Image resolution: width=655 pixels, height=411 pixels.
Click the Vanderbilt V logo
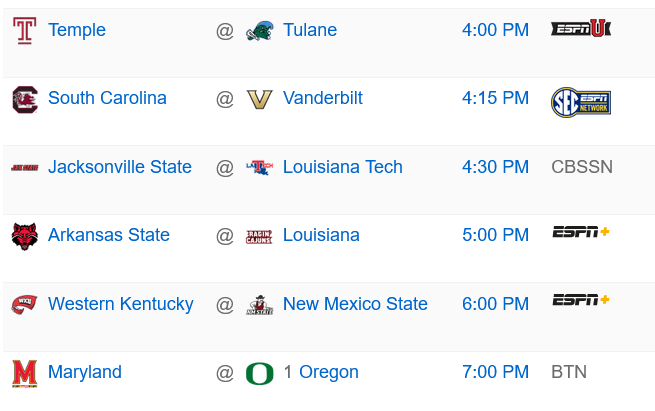[260, 99]
